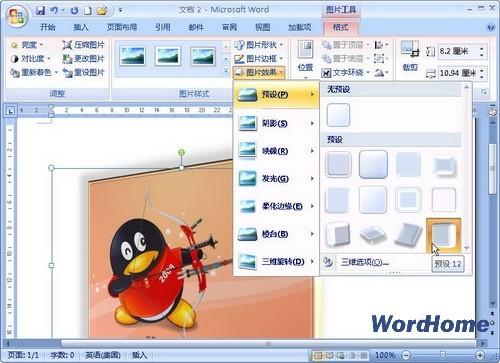The width and height of the screenshot is (500, 363).
Task: Click the preset gallery scrollbar
Action: coord(466,167)
